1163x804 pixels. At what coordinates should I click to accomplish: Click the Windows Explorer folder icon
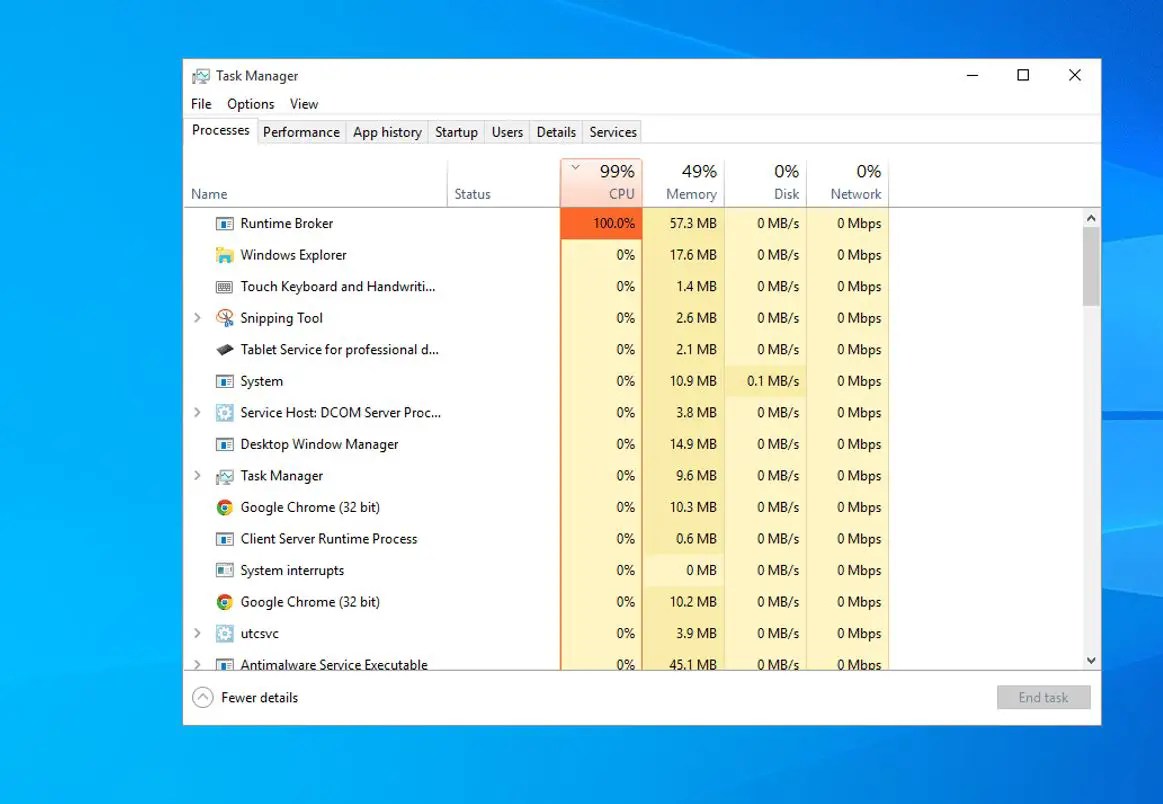(x=224, y=255)
